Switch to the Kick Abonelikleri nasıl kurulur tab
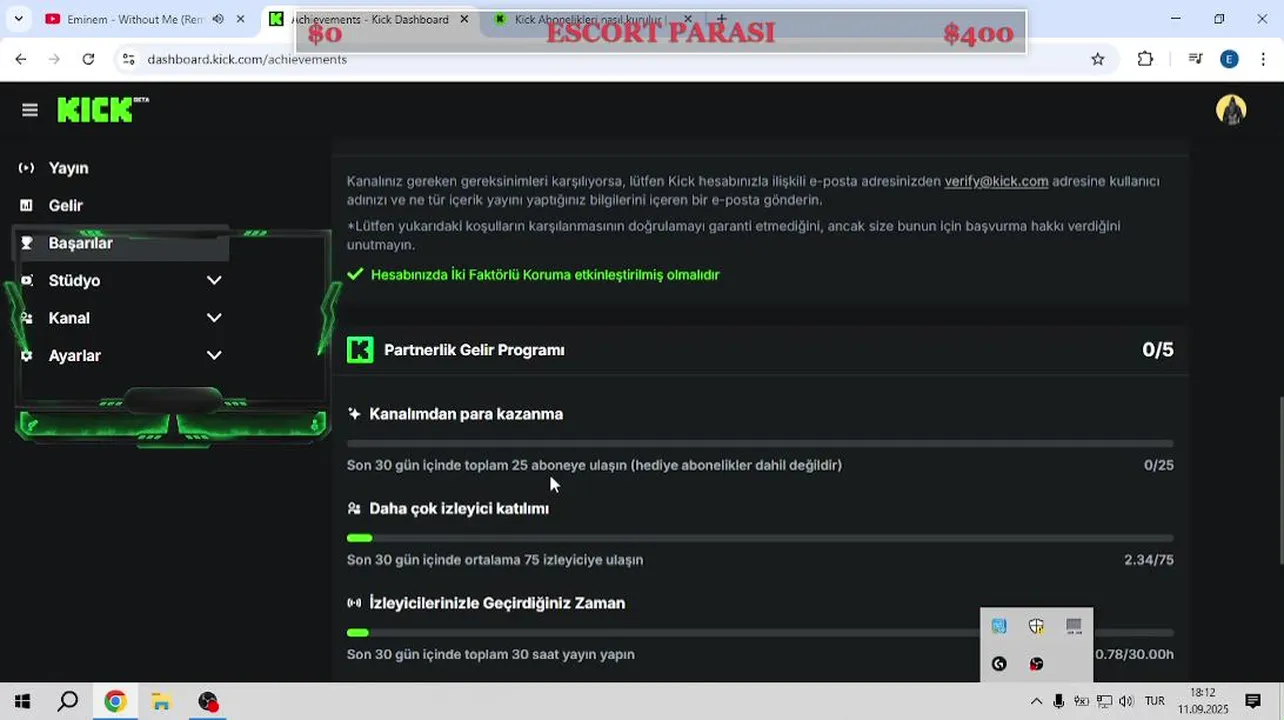This screenshot has width=1284, height=720. coord(590,19)
